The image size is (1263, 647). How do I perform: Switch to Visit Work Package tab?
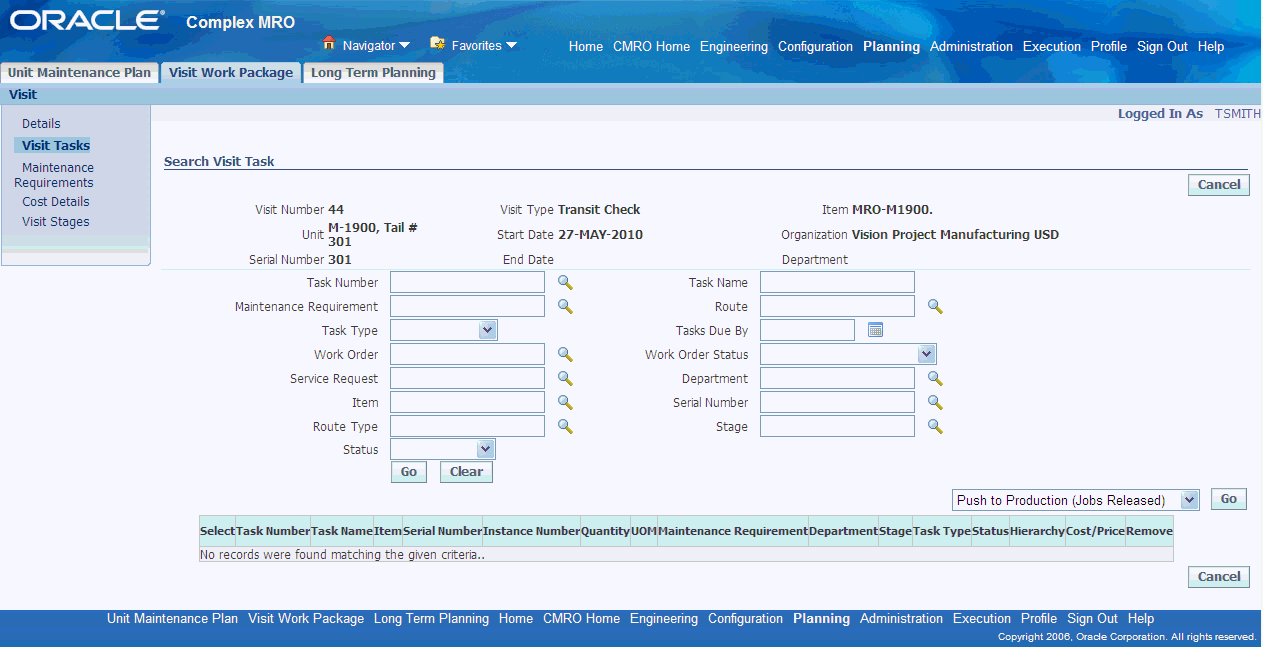(231, 72)
